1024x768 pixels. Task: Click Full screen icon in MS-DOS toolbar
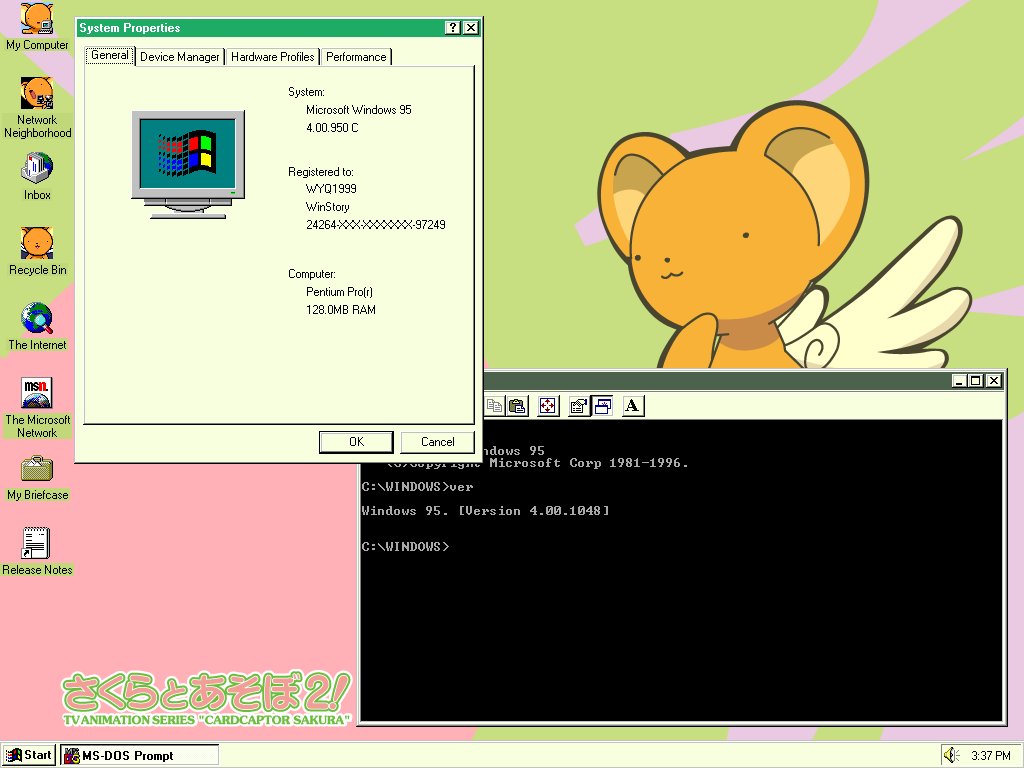click(548, 406)
